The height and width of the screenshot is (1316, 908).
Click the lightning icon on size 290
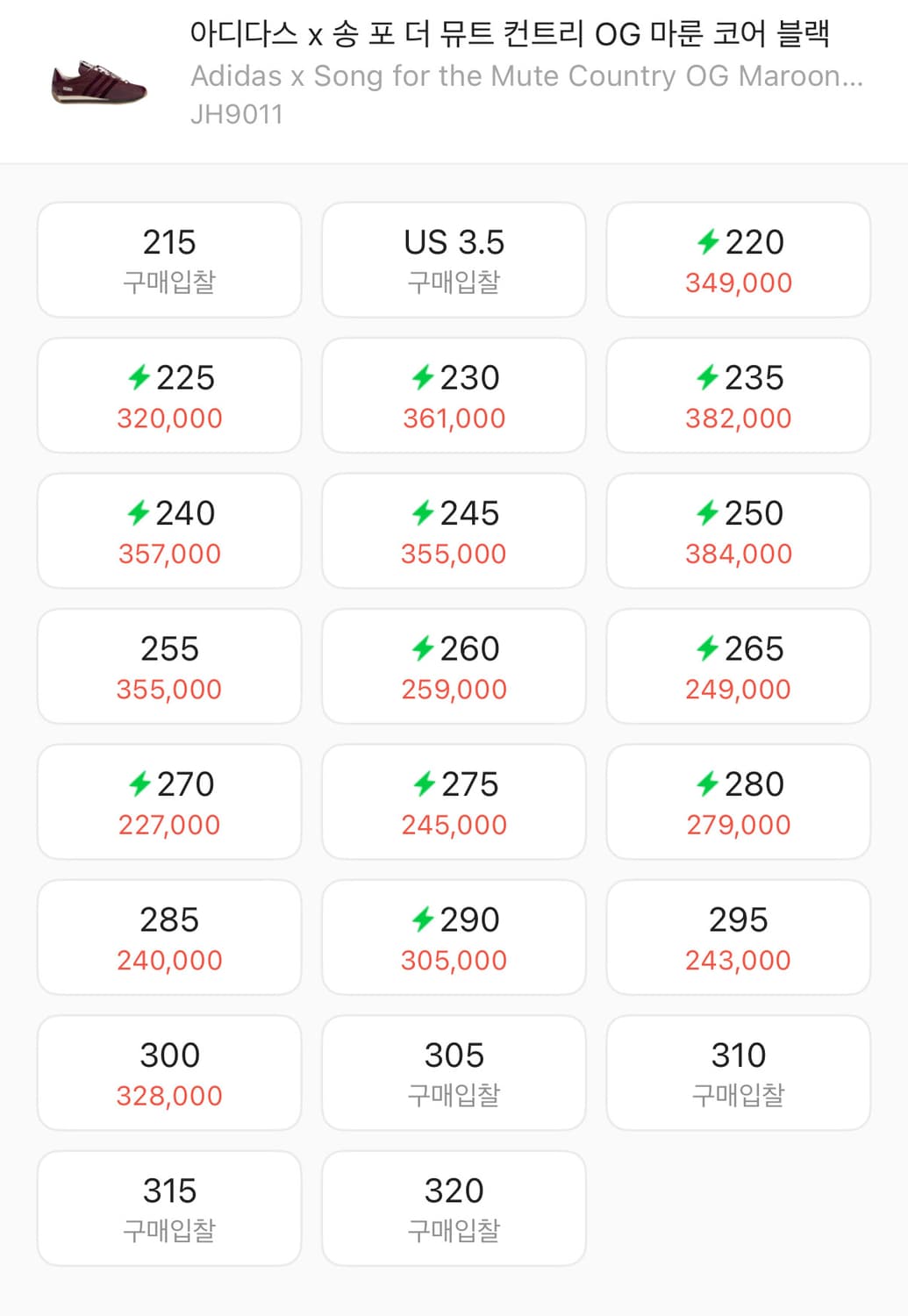[x=424, y=919]
